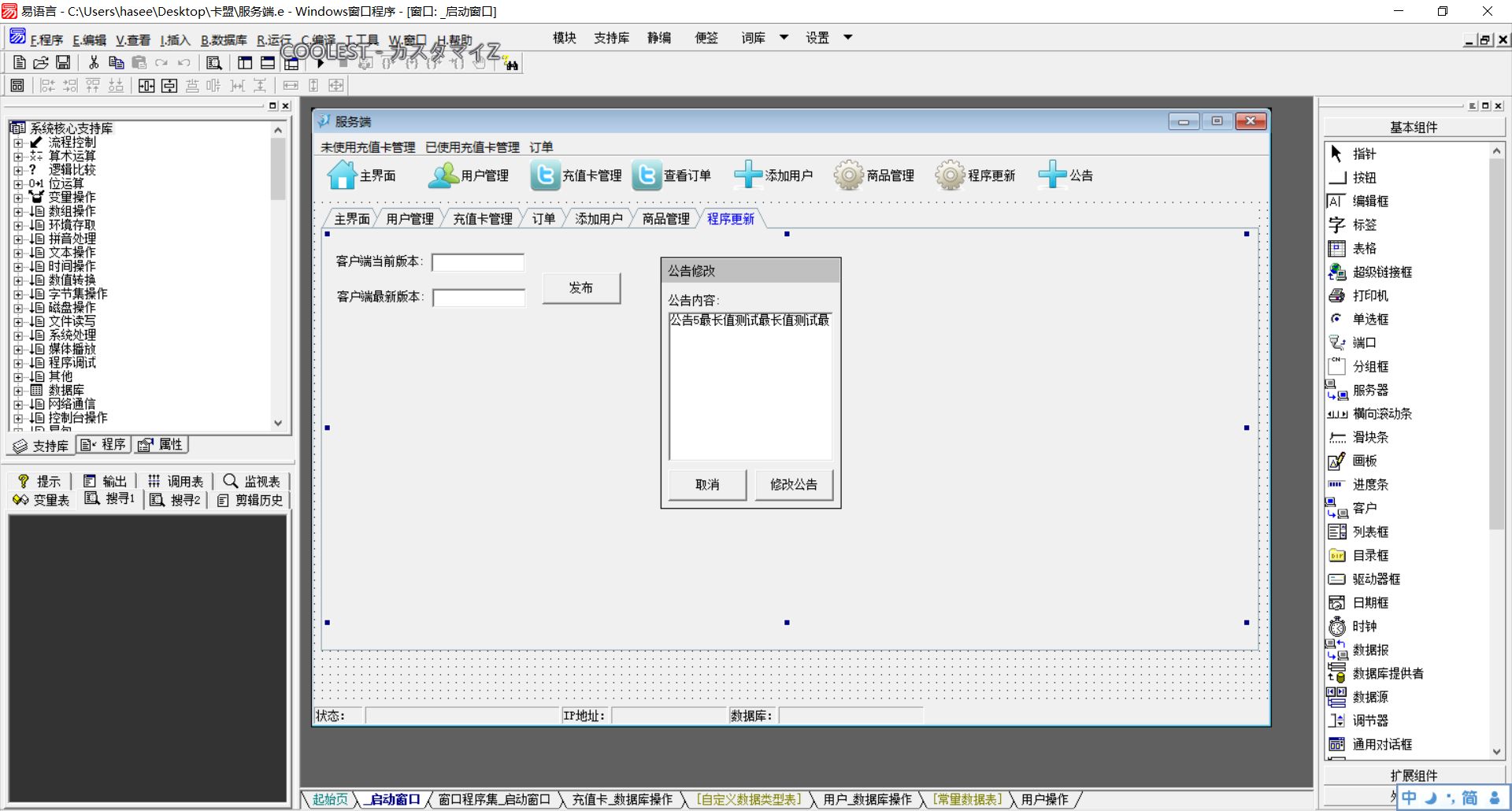
Task: Open the 词库 dropdown arrow
Action: coord(784,37)
